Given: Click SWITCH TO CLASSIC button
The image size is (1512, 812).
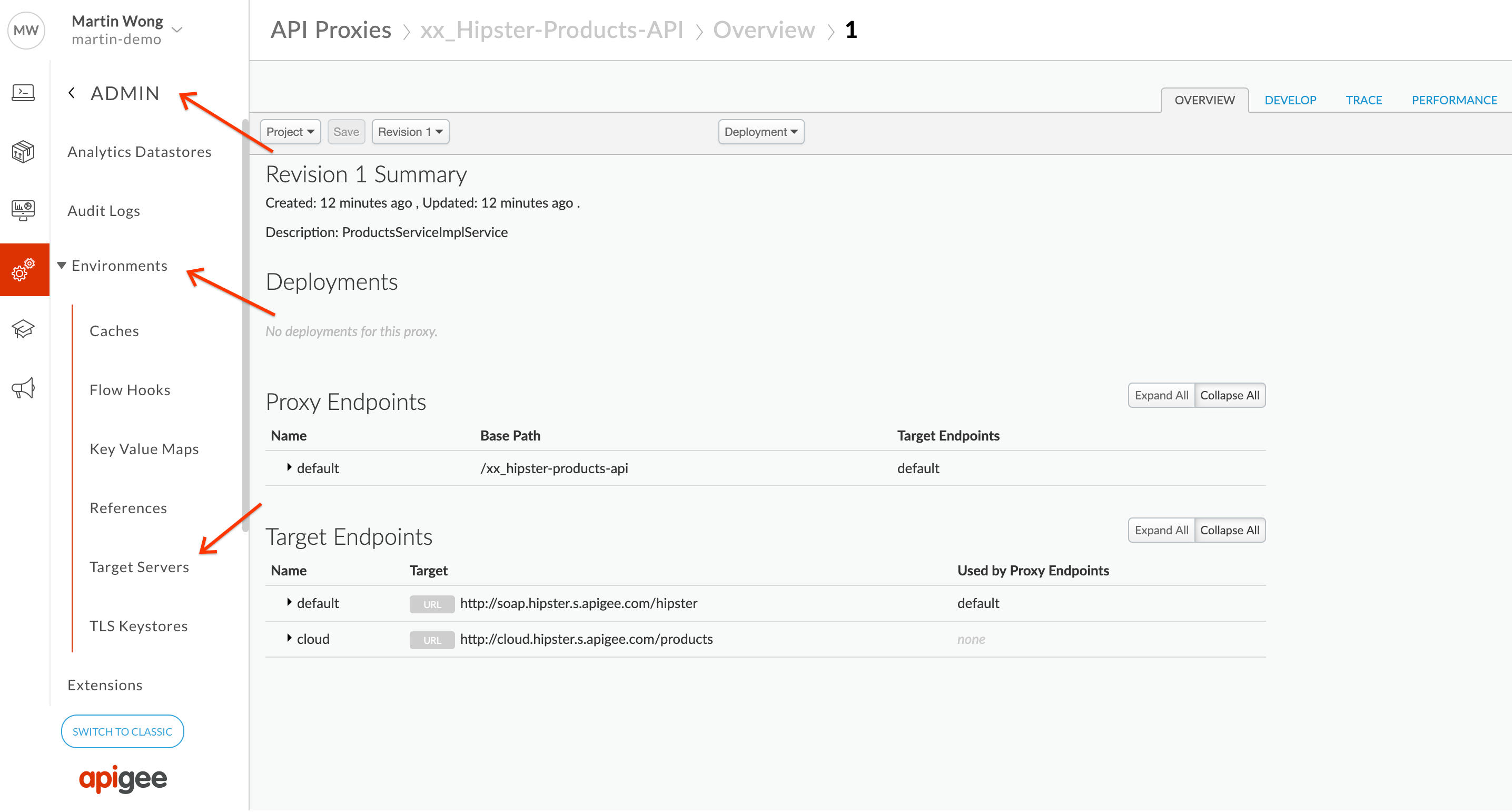Looking at the screenshot, I should click(x=122, y=731).
